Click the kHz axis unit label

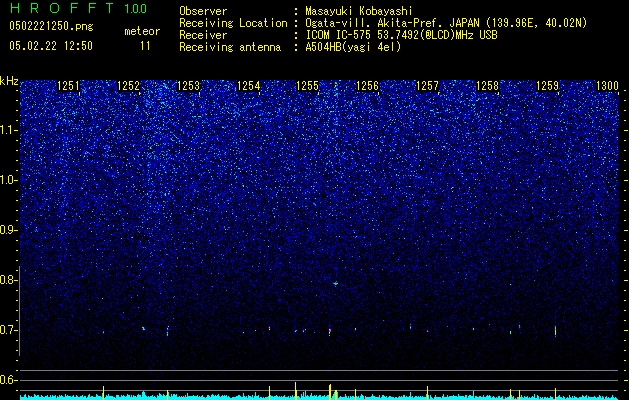click(9, 82)
